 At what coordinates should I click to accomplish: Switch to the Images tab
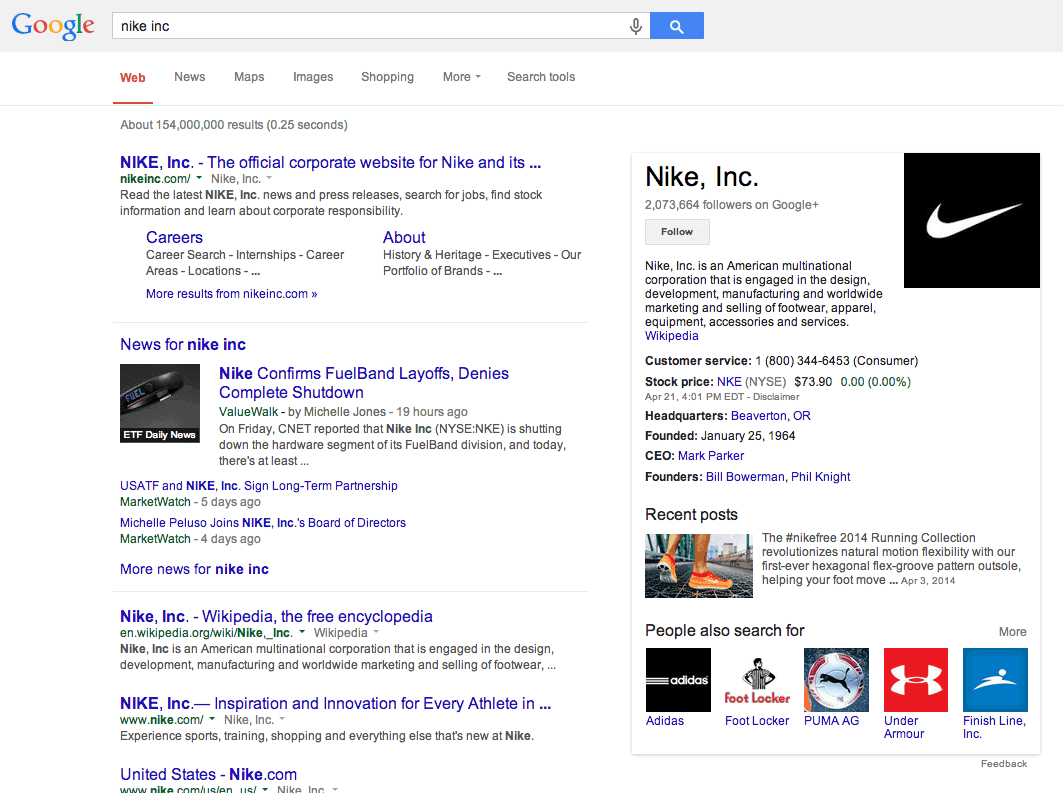[x=313, y=77]
